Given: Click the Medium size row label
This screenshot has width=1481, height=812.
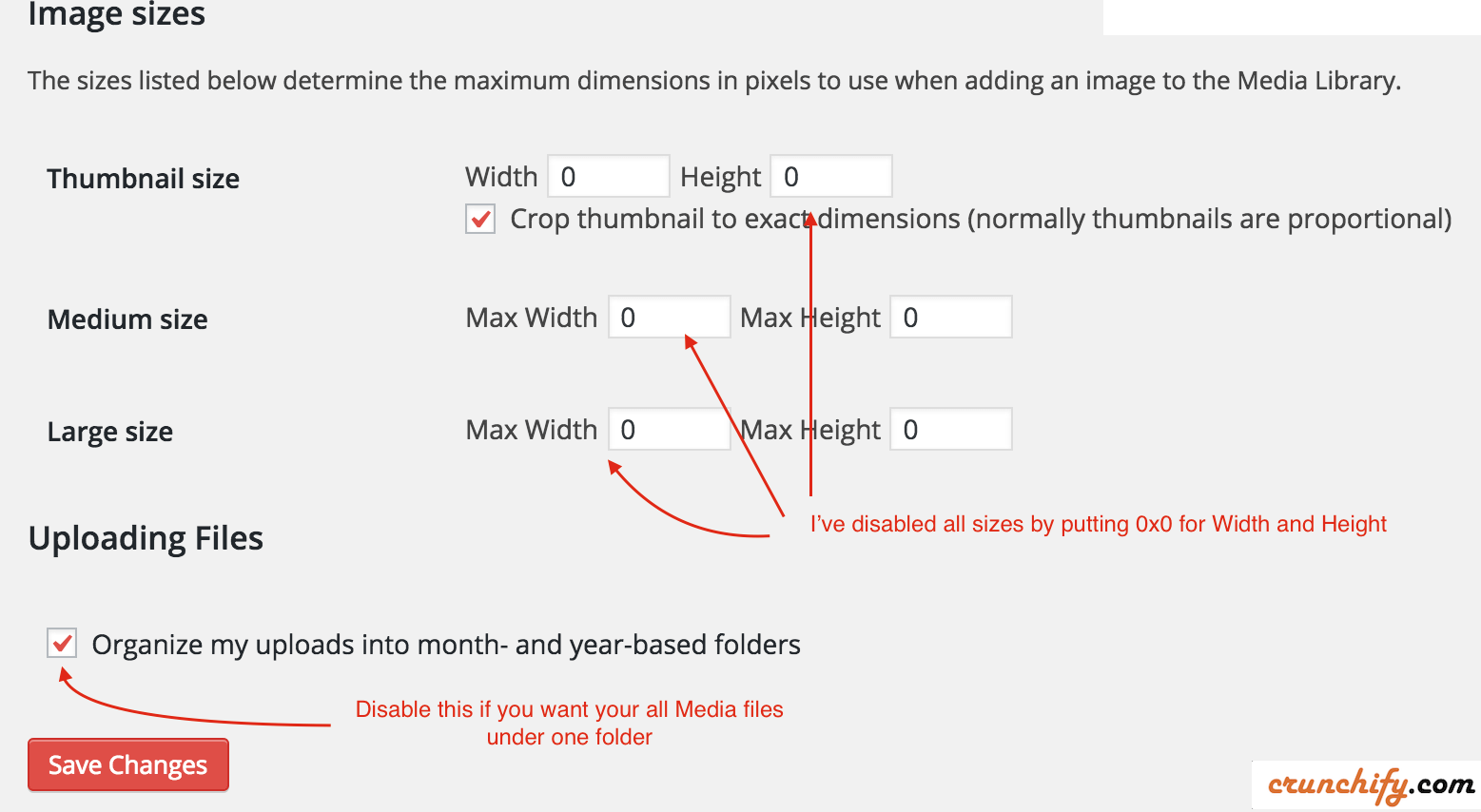Looking at the screenshot, I should pos(127,319).
